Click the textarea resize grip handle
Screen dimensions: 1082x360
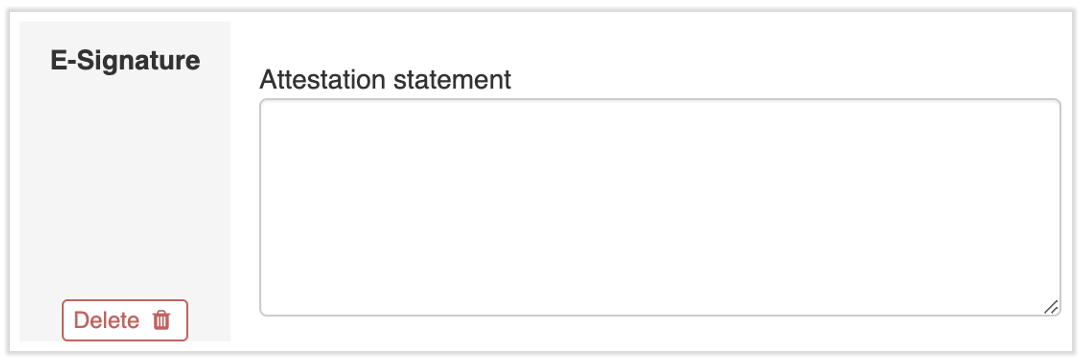[x=1050, y=307]
